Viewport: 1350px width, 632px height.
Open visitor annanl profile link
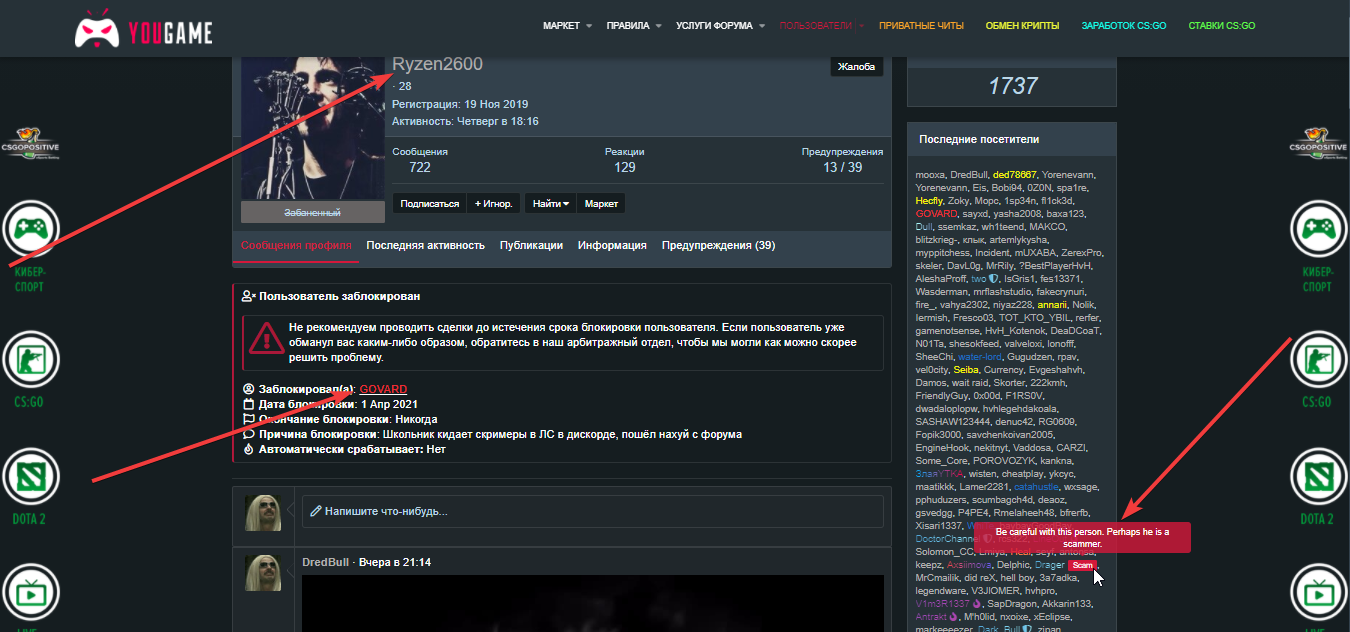click(1052, 304)
